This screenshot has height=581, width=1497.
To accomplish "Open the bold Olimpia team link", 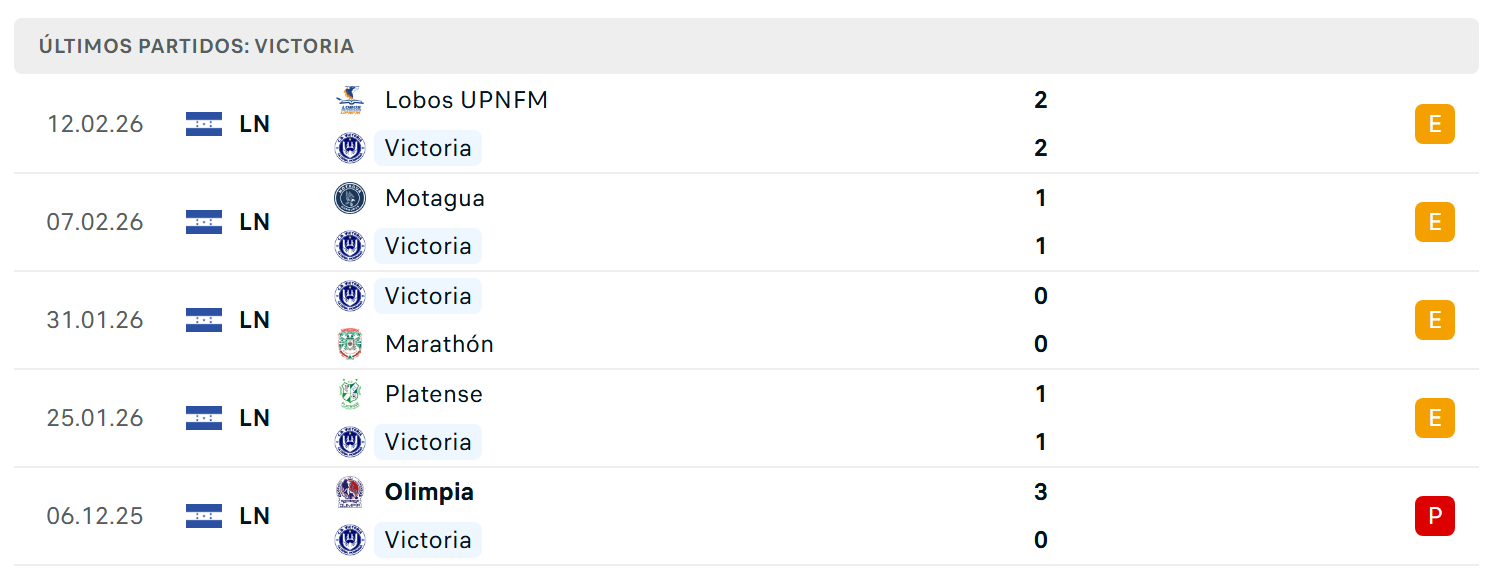I will (x=429, y=492).
